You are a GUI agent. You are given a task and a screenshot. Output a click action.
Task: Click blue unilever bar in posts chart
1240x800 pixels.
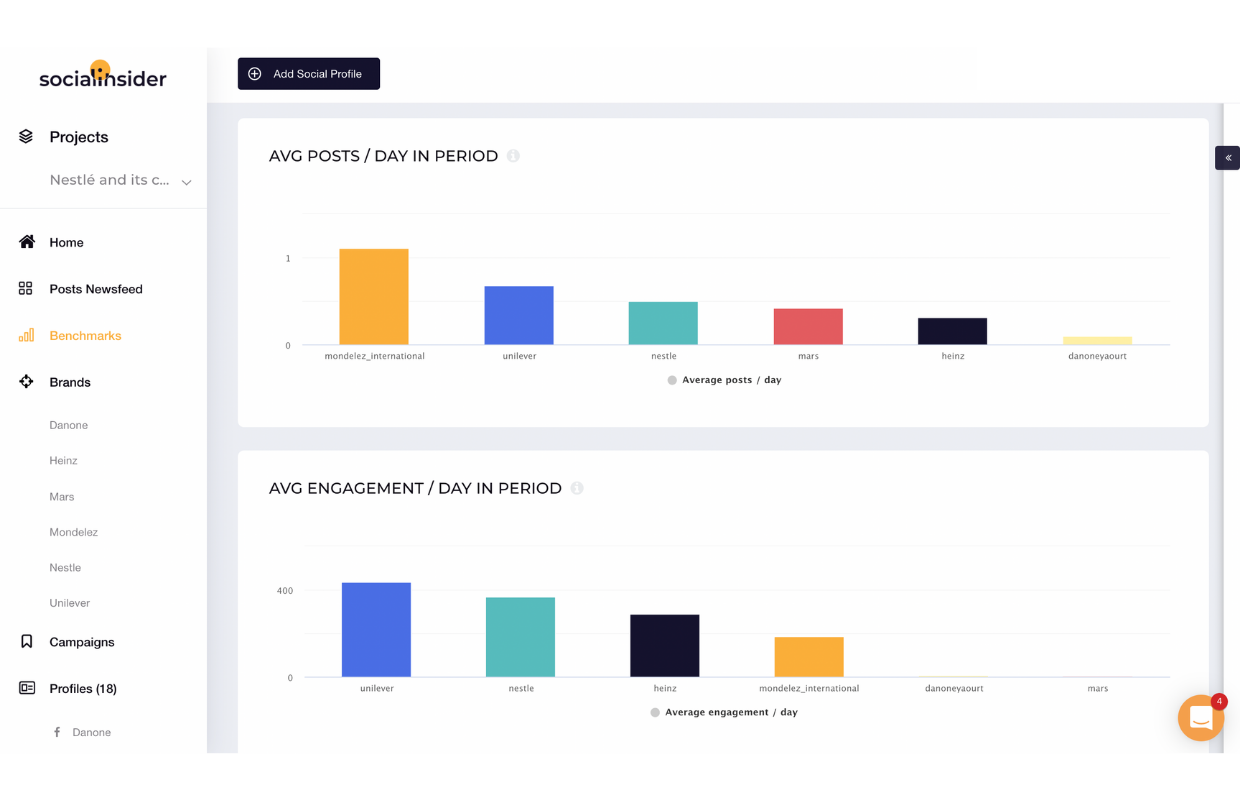tap(519, 316)
